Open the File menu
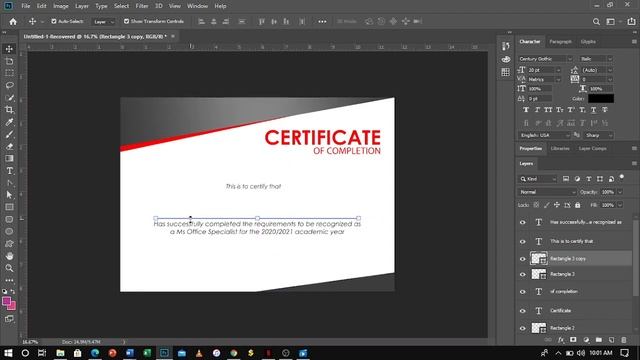 pyautogui.click(x=26, y=6)
